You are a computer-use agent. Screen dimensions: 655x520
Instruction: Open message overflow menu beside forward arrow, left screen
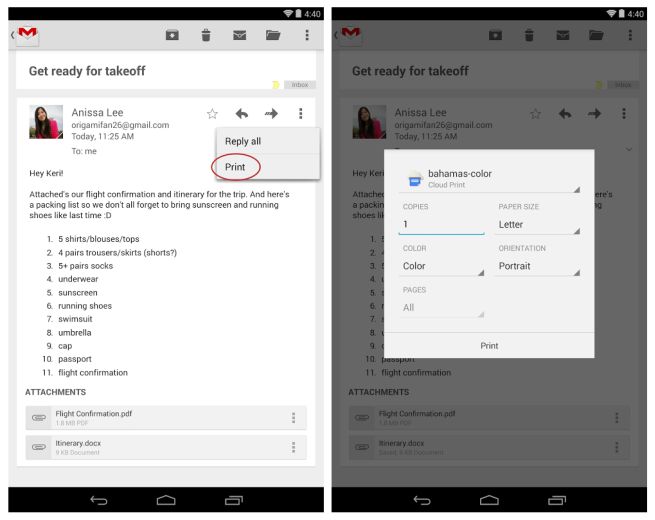click(301, 114)
